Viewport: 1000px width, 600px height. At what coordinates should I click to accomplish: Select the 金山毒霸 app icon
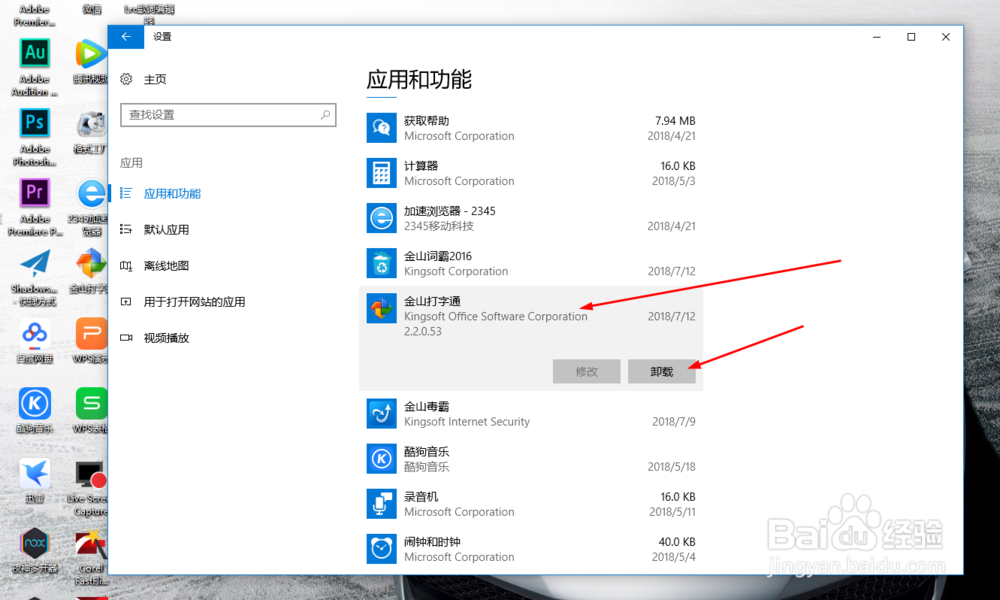(x=381, y=414)
